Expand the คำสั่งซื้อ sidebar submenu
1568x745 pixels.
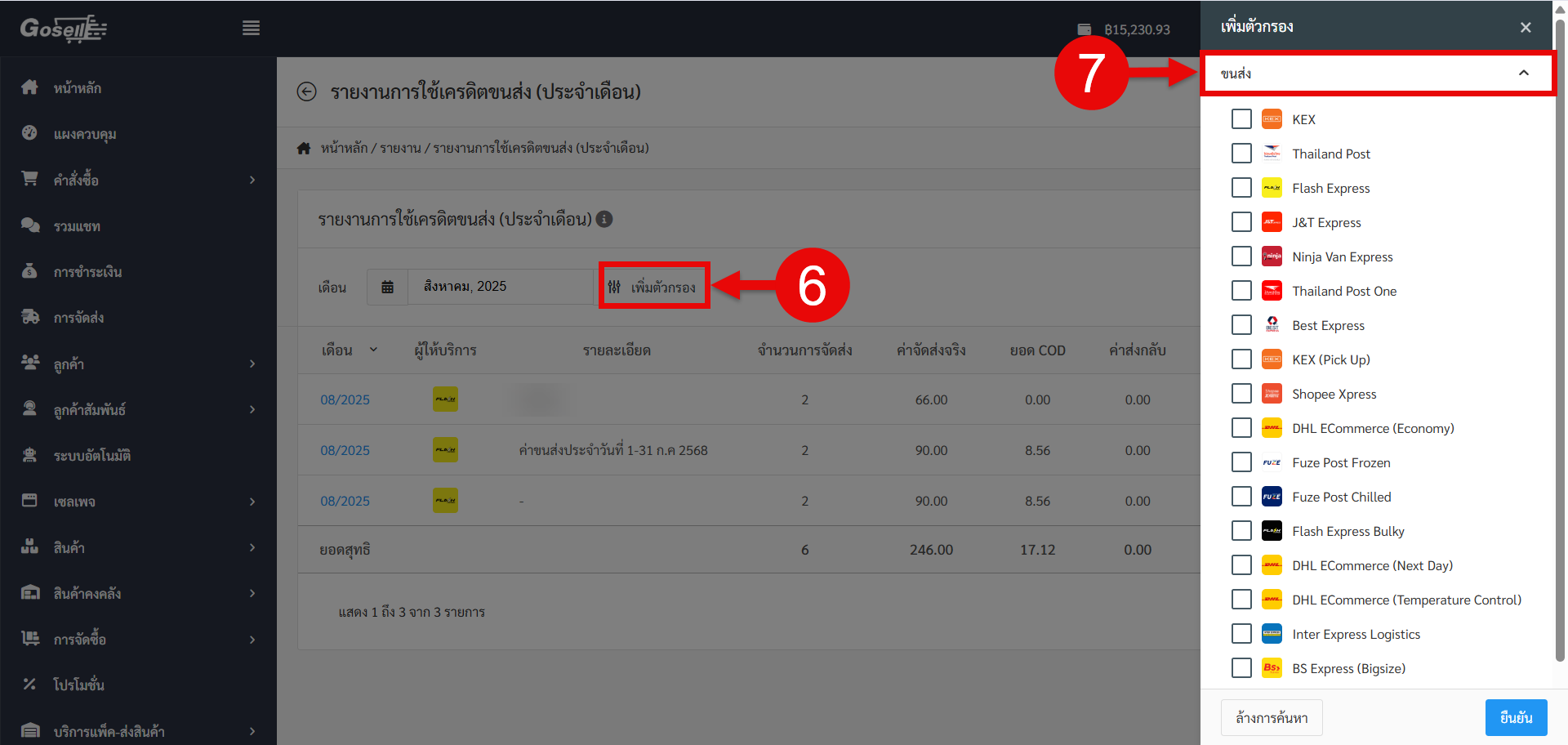point(252,180)
